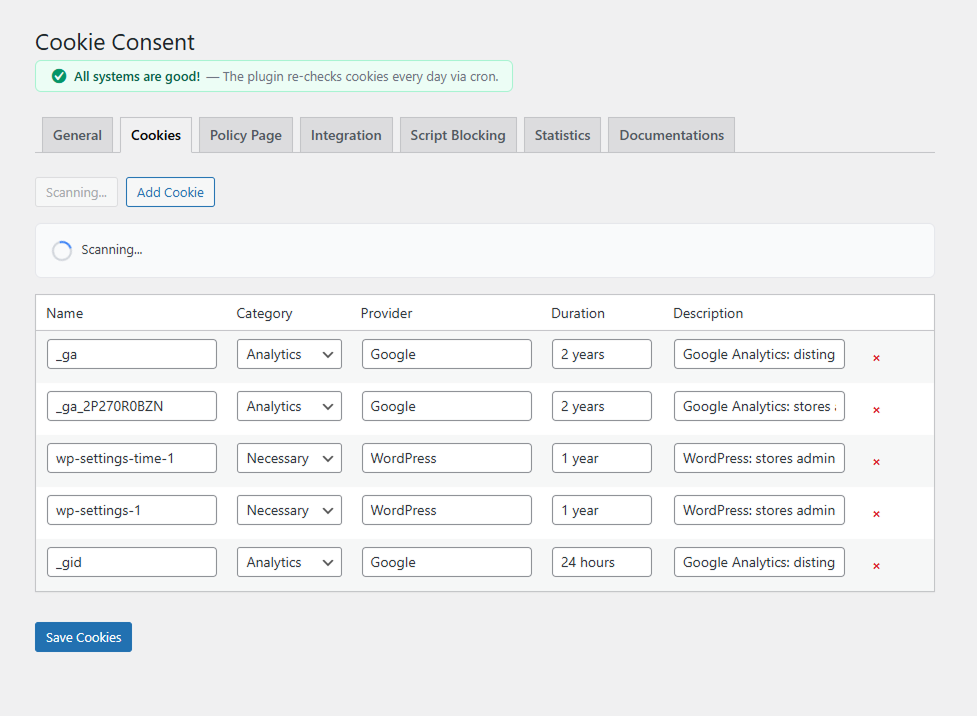Click the _ga name input field
977x716 pixels.
tap(131, 353)
